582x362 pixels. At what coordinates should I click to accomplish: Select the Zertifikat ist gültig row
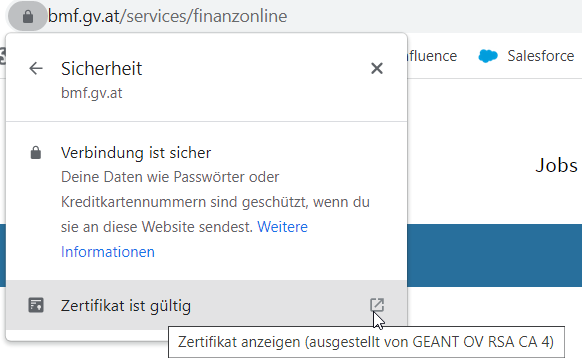[206, 305]
